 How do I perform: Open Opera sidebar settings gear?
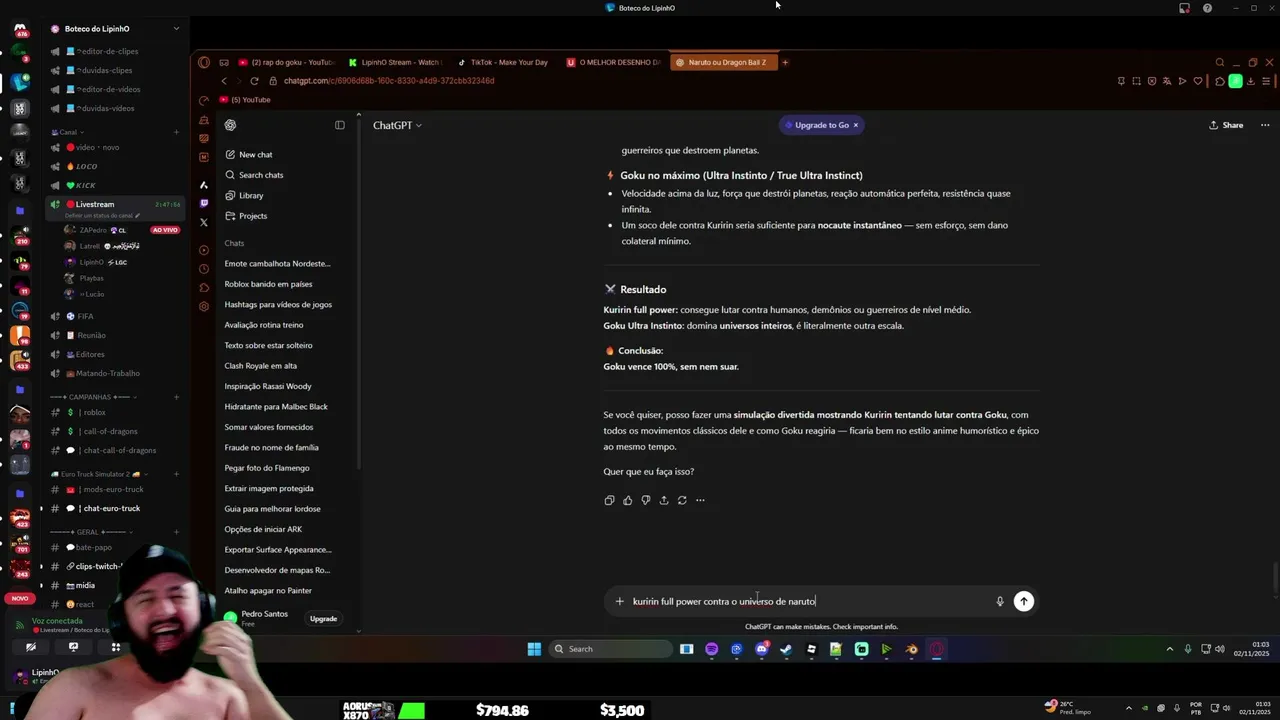pos(204,306)
